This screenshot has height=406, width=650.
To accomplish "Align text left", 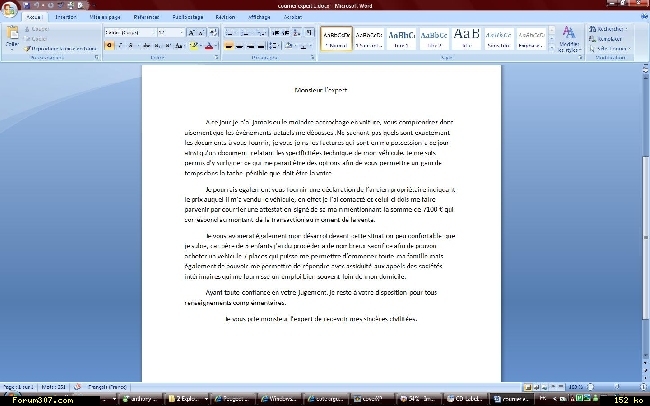I will pyautogui.click(x=229, y=46).
